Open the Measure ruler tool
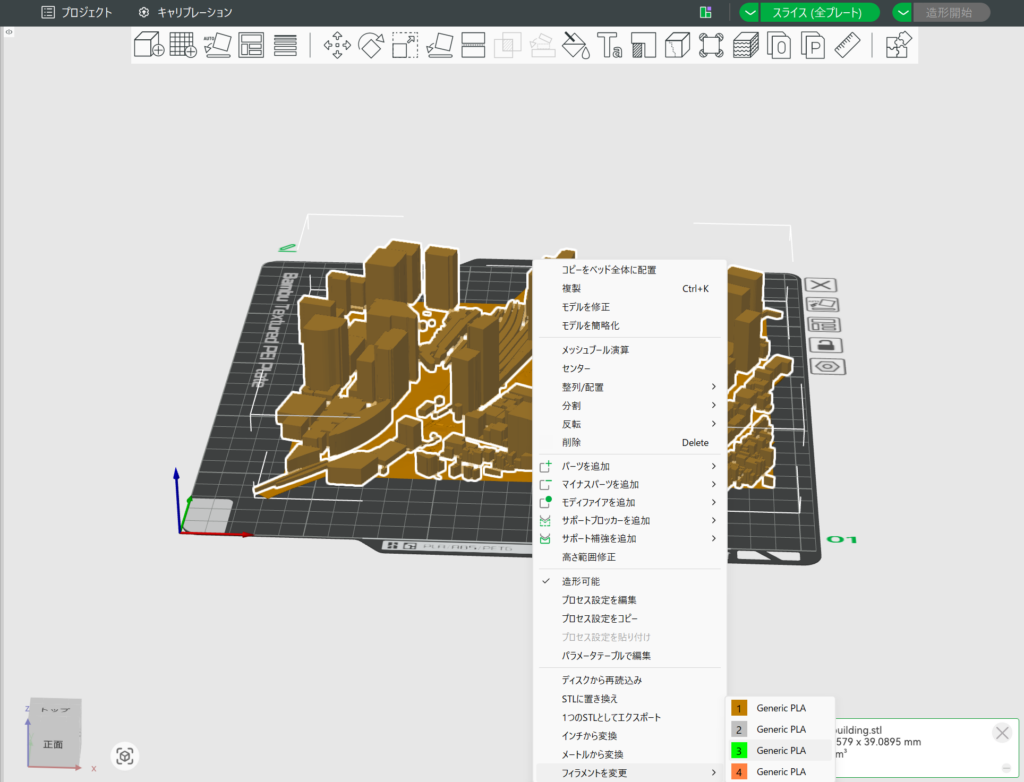1024x782 pixels. tap(847, 45)
